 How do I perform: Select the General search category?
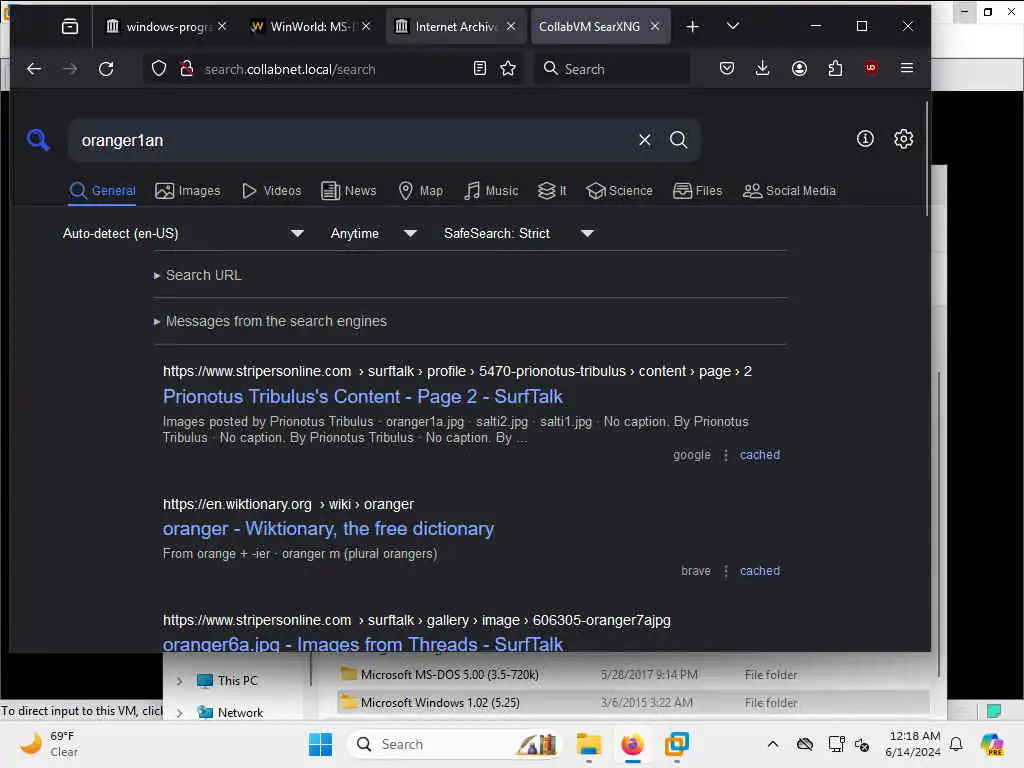point(103,191)
